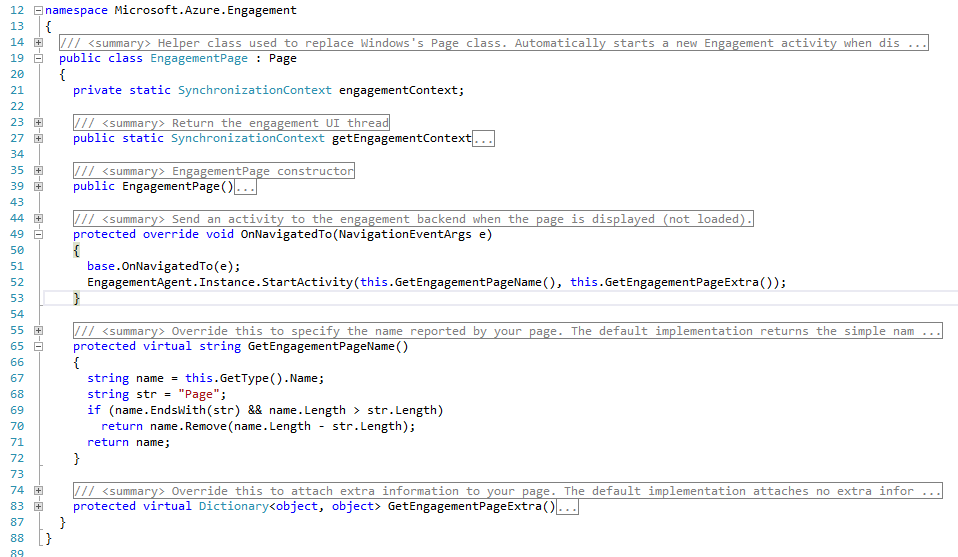Screen dimensions: 958x557
Task: Expand the getEngagementContext method body
Action: click(38, 138)
